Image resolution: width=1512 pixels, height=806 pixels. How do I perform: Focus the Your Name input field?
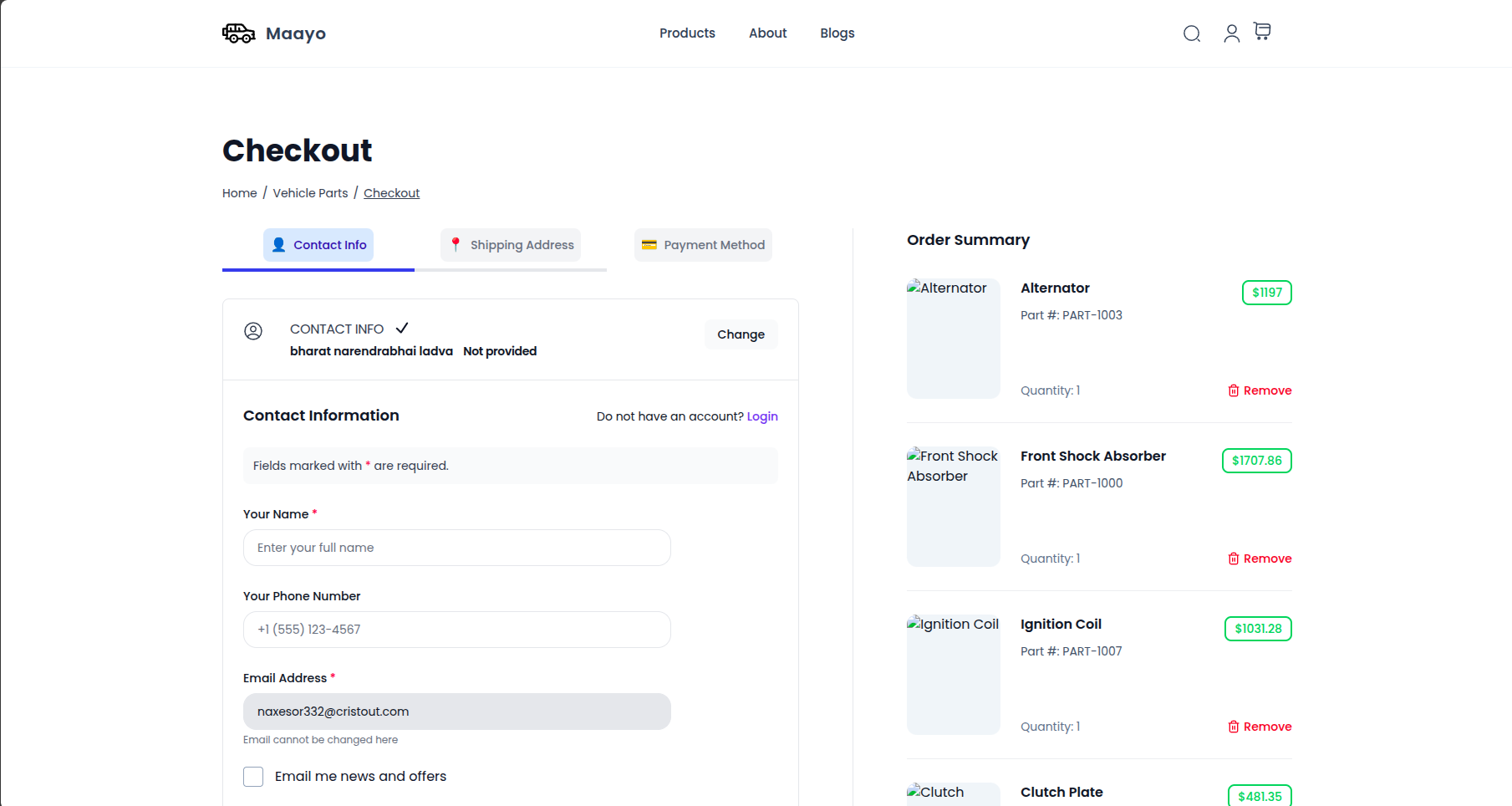point(456,548)
